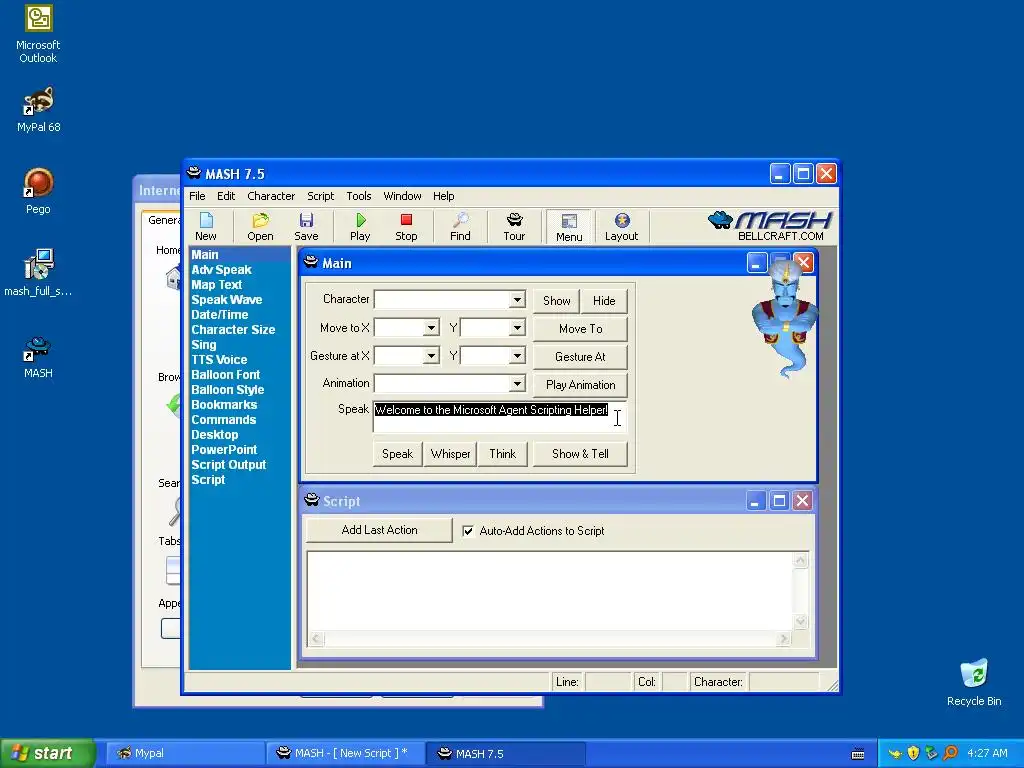Click the Main window title icon
The width and height of the screenshot is (1024, 768).
(x=311, y=263)
